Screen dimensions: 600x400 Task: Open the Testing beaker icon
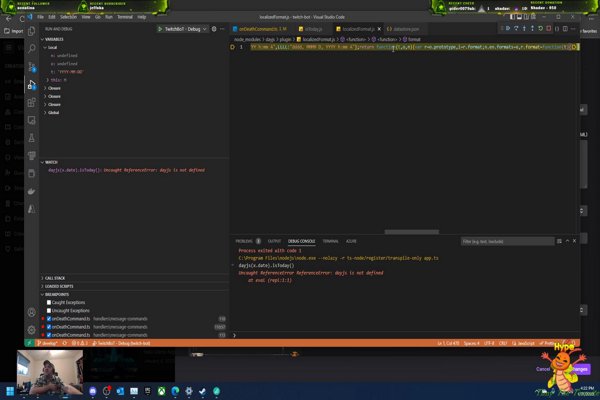click(x=32, y=138)
